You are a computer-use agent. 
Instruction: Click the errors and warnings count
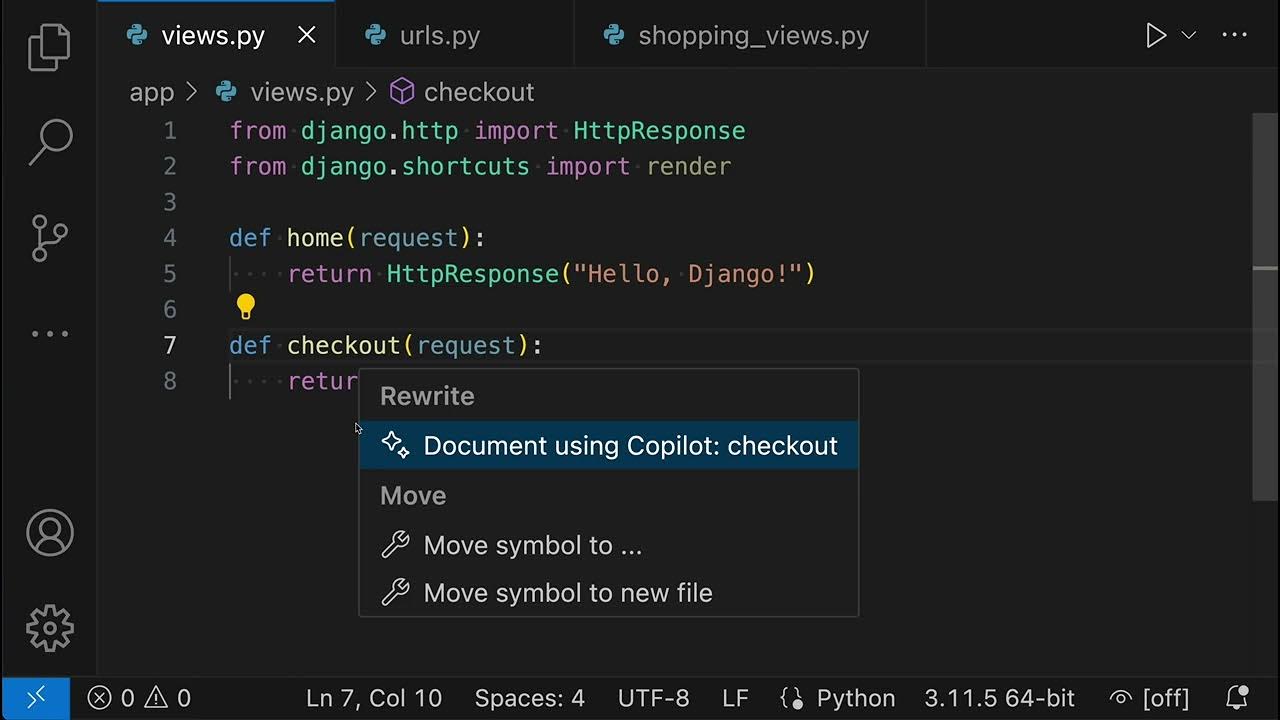(x=139, y=697)
